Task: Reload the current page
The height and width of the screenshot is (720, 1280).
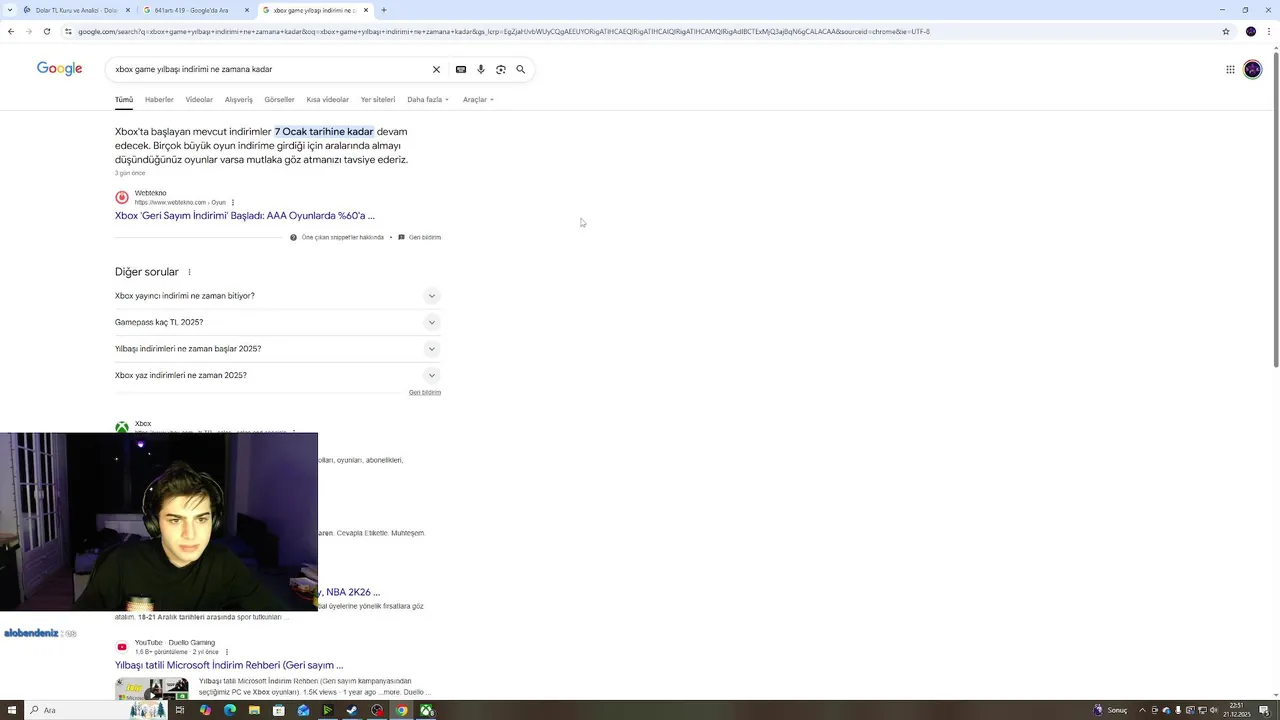Action: coord(47,31)
